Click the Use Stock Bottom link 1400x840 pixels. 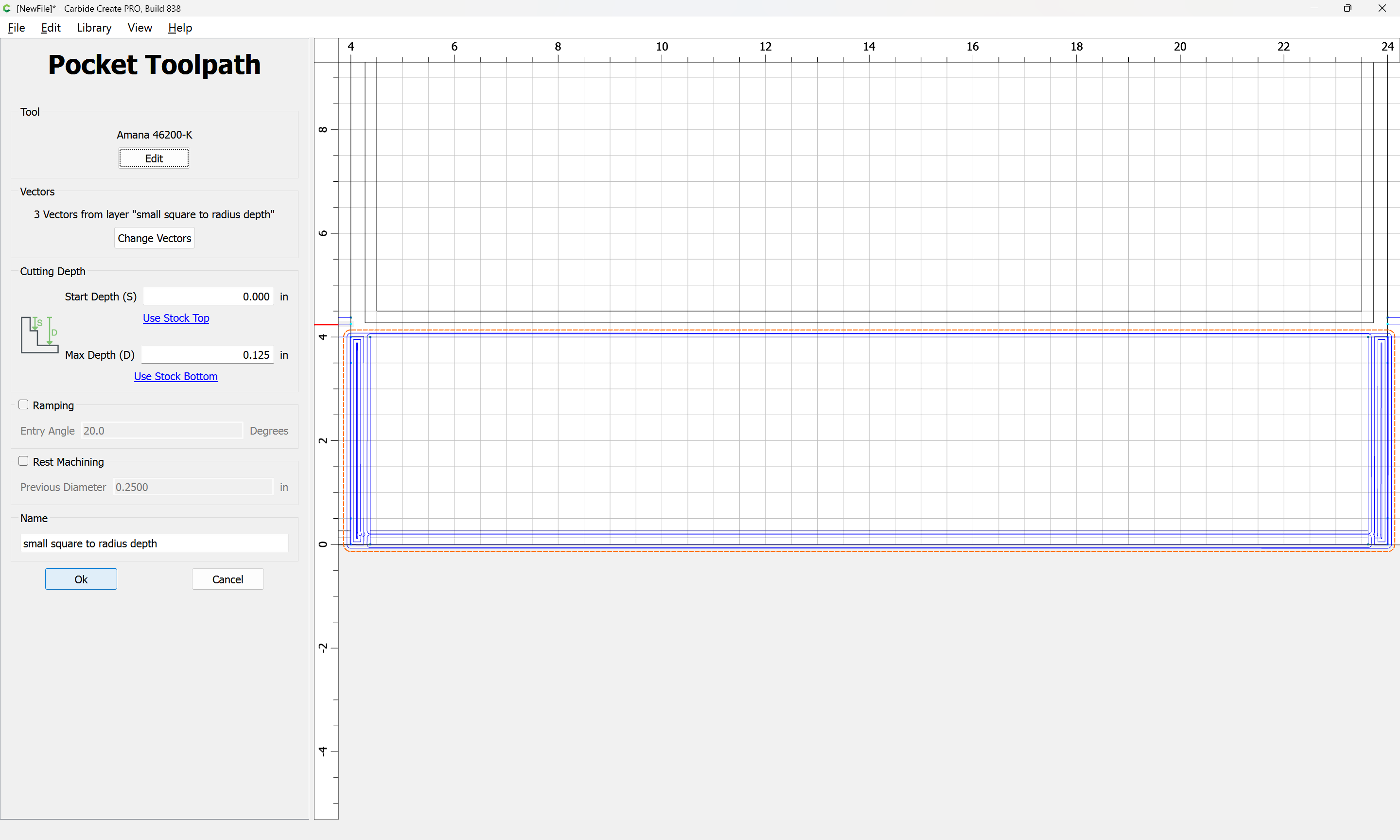click(x=175, y=376)
